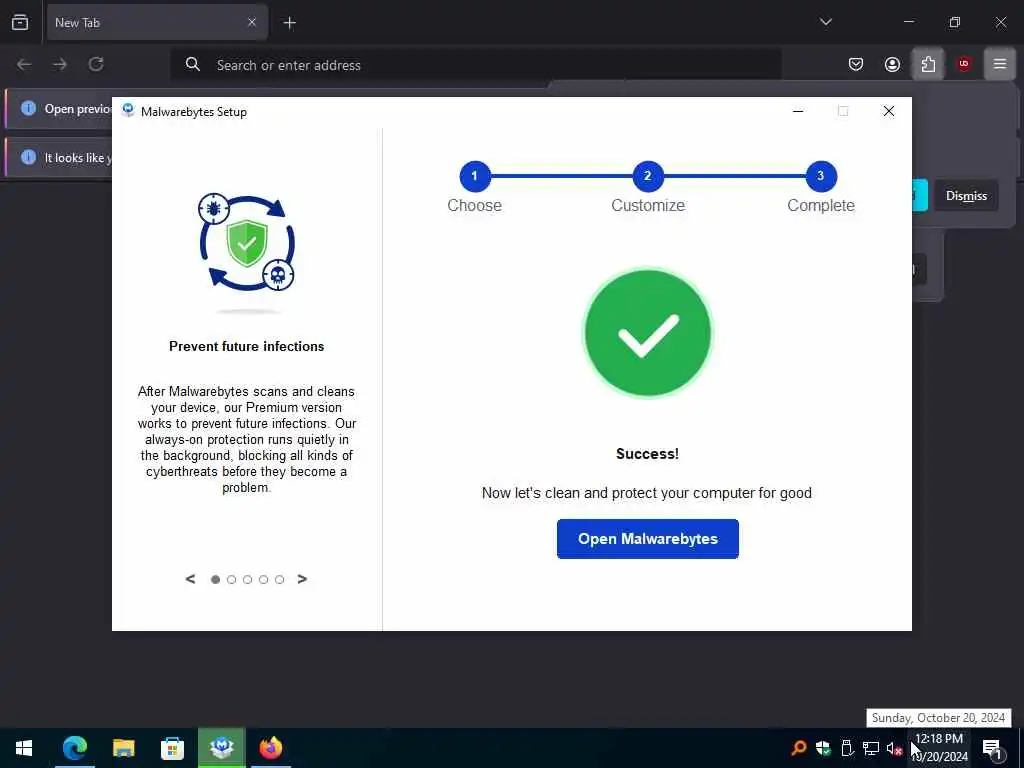Select the New Tab tab
Viewport: 1024px width, 768px height.
157,22
